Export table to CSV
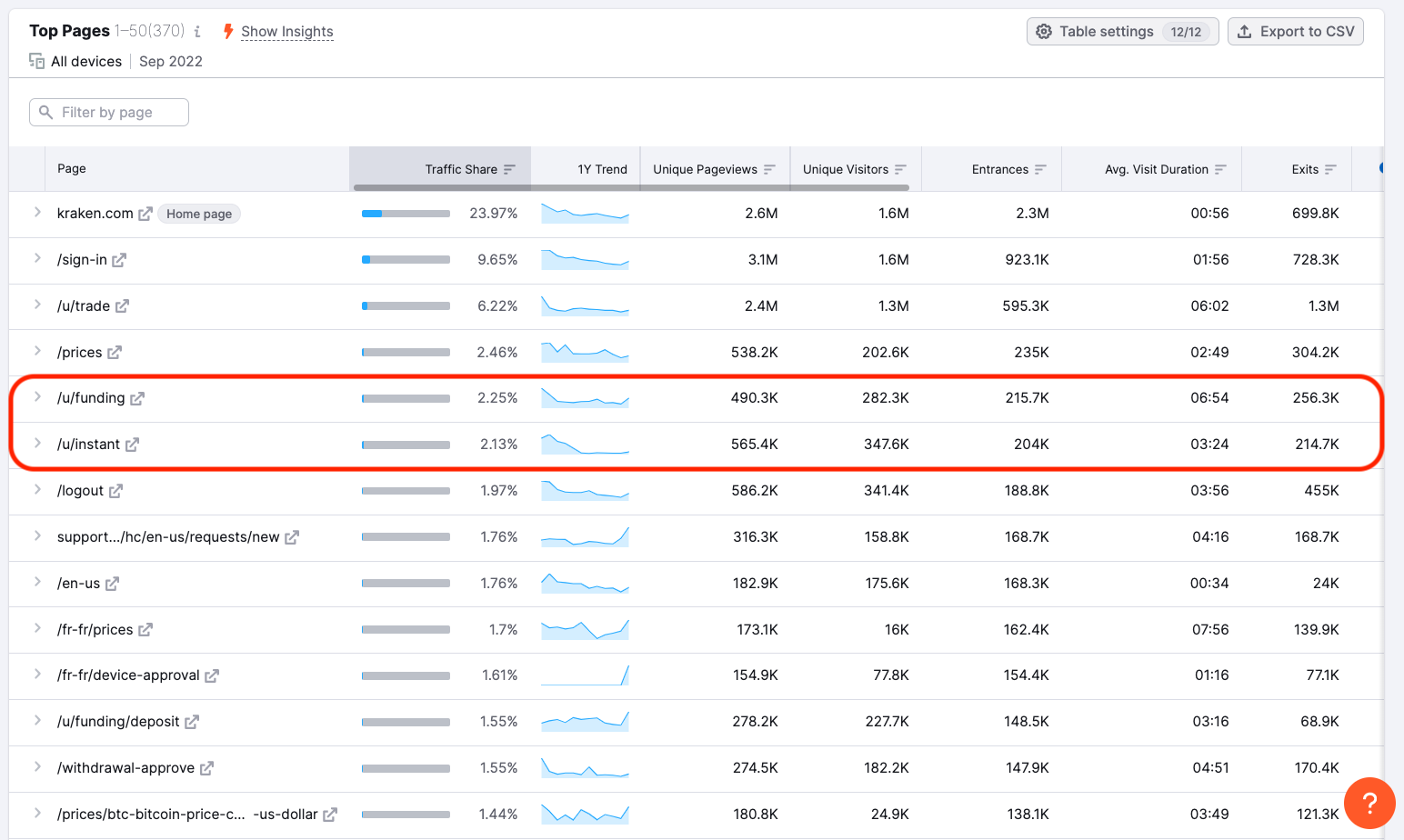Image resolution: width=1404 pixels, height=840 pixels. click(x=1295, y=32)
